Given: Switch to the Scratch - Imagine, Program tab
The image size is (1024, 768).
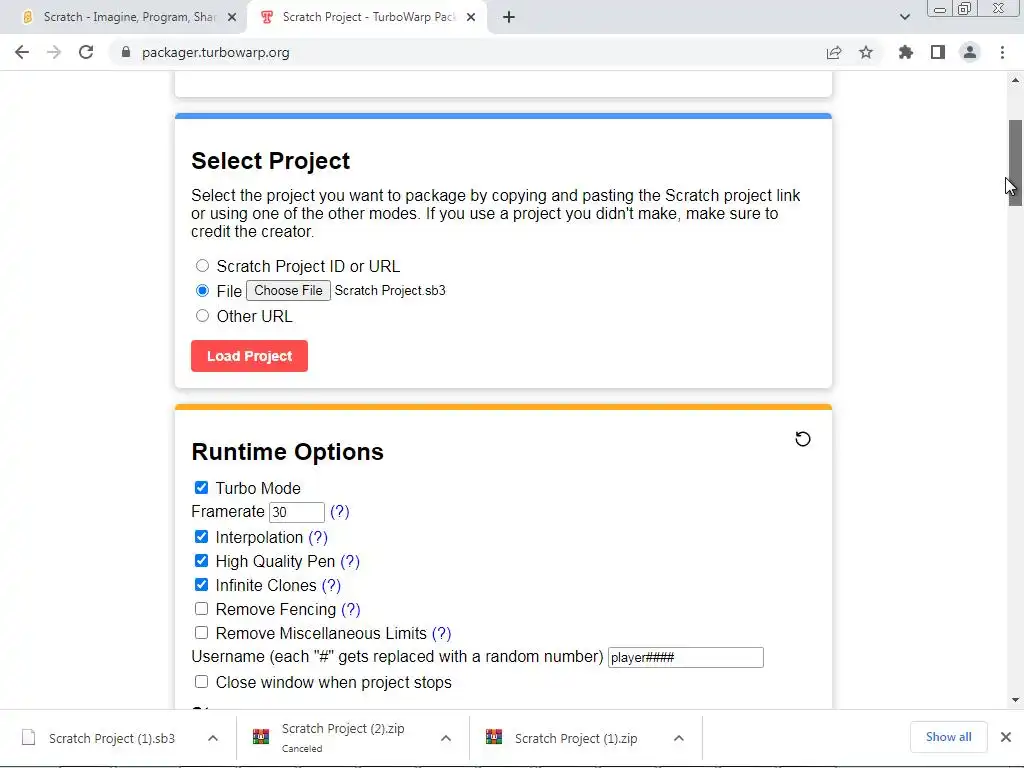Looking at the screenshot, I should click(129, 17).
